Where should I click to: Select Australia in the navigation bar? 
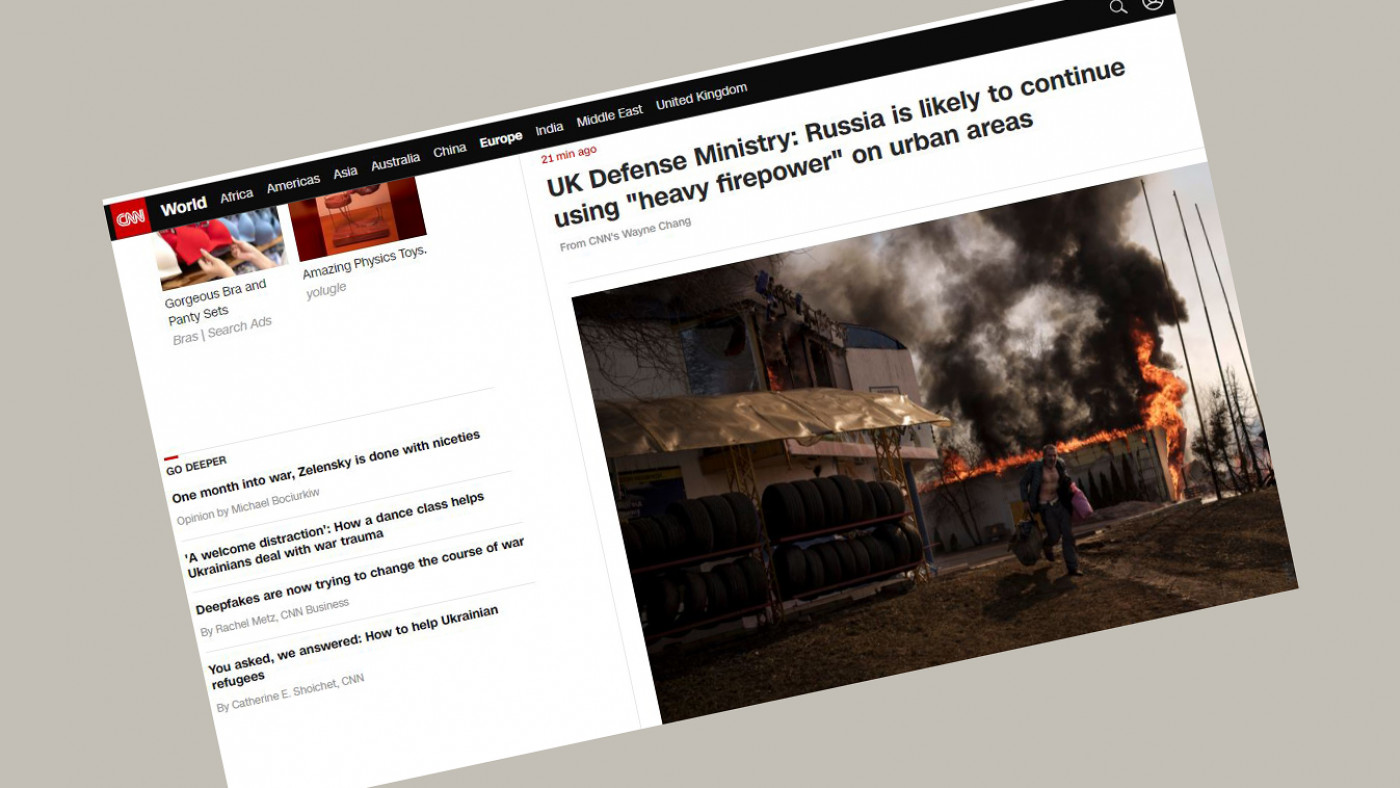[395, 162]
